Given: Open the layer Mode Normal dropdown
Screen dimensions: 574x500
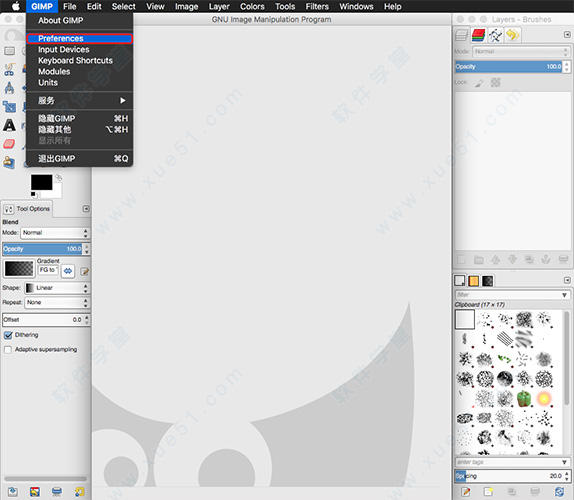Looking at the screenshot, I should click(x=521, y=51).
